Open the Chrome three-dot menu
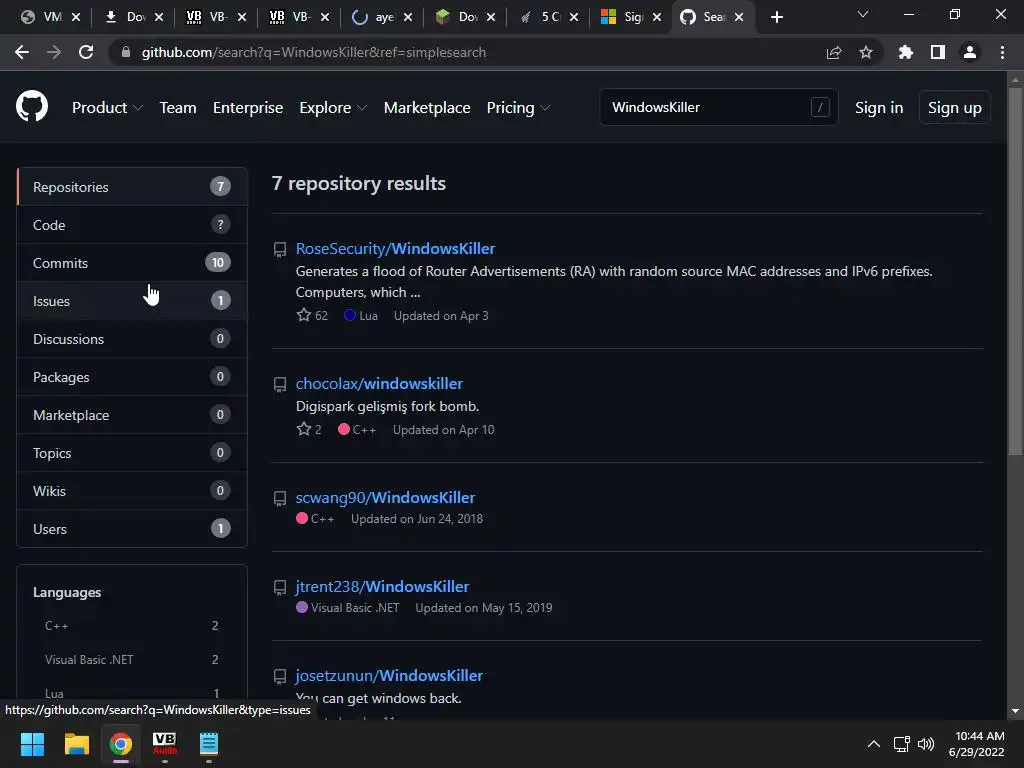The image size is (1024, 768). (x=1002, y=52)
